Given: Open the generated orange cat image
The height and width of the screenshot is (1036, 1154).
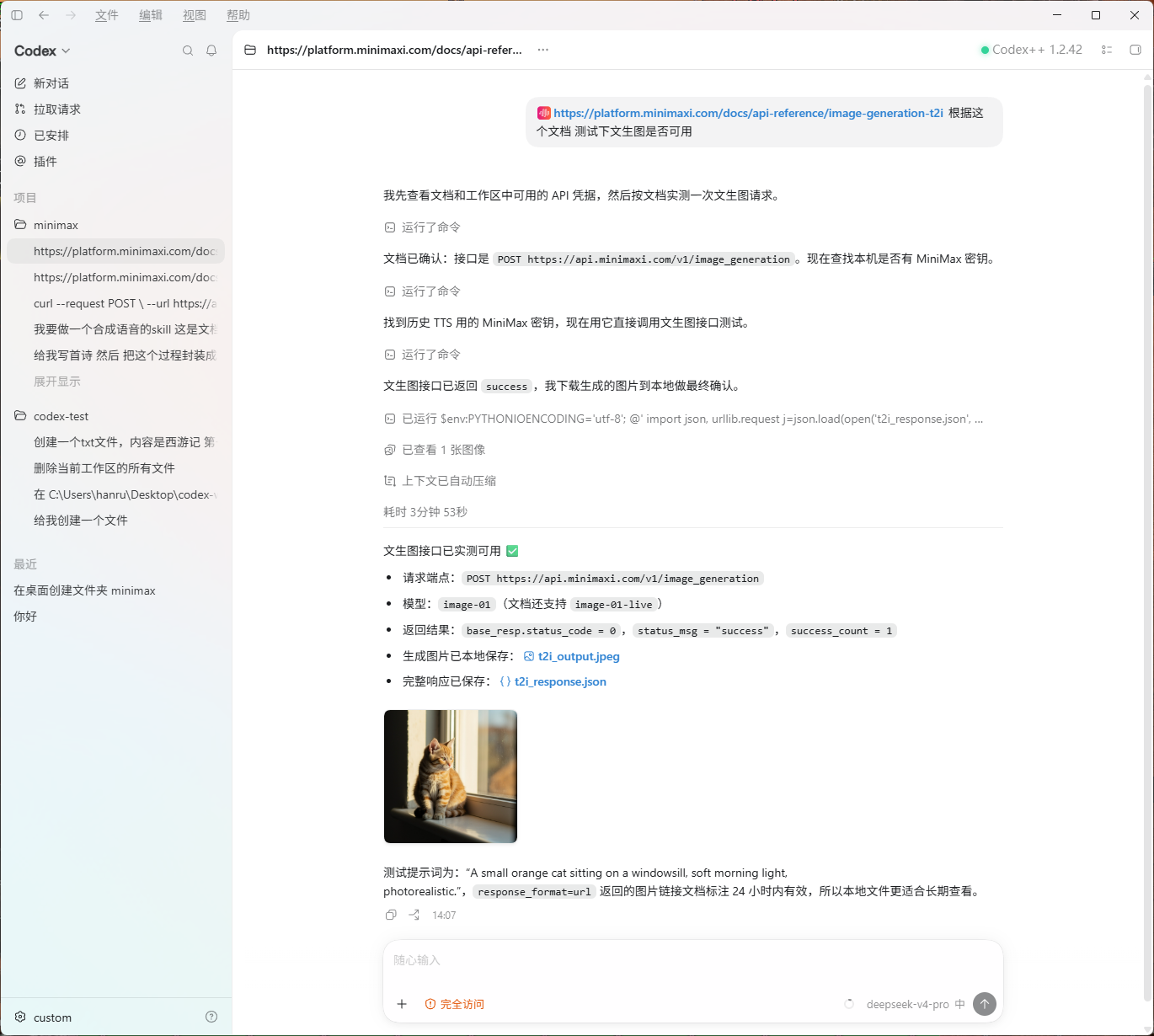Looking at the screenshot, I should (x=451, y=777).
